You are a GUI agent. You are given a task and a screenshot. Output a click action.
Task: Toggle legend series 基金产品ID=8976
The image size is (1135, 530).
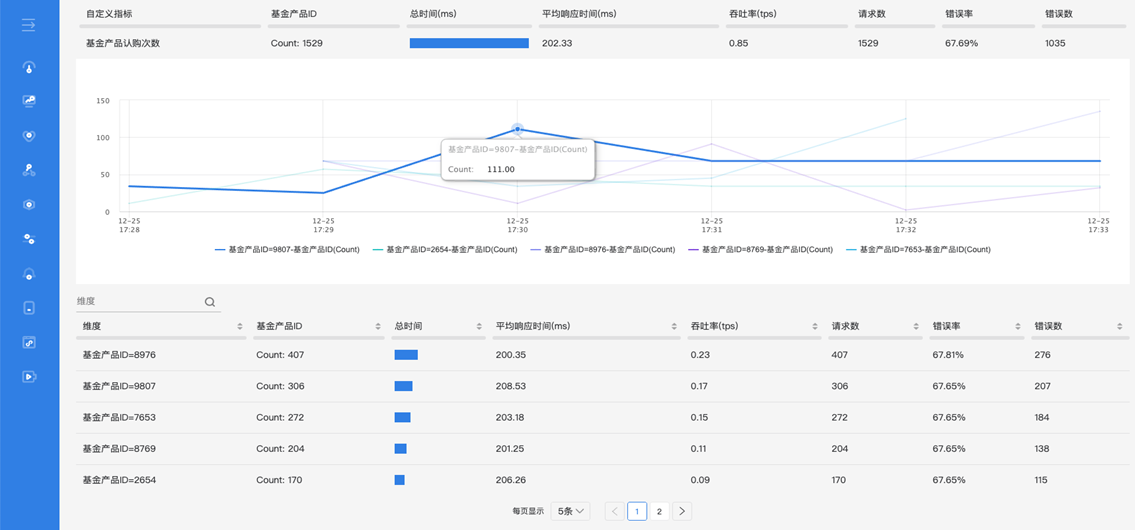click(x=603, y=249)
